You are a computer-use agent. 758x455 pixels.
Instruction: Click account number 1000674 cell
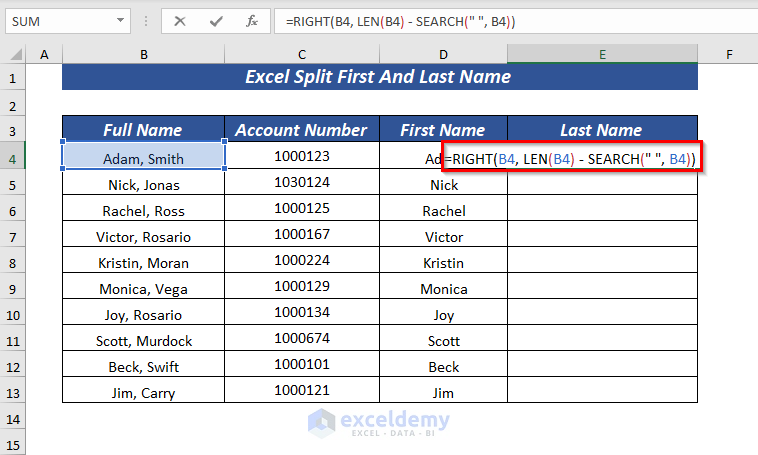coord(302,340)
